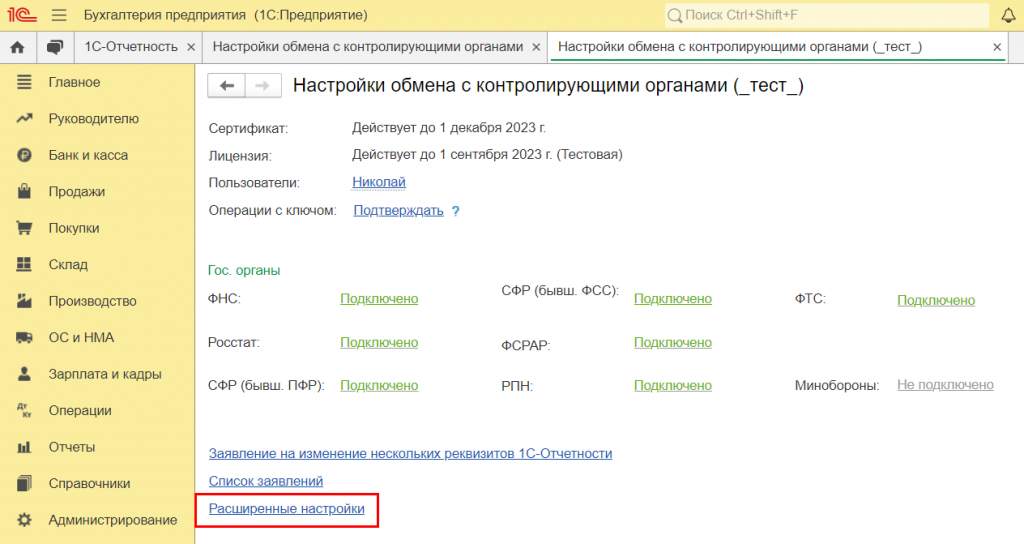Switch to the 1С-Отчетность tab

(131, 47)
